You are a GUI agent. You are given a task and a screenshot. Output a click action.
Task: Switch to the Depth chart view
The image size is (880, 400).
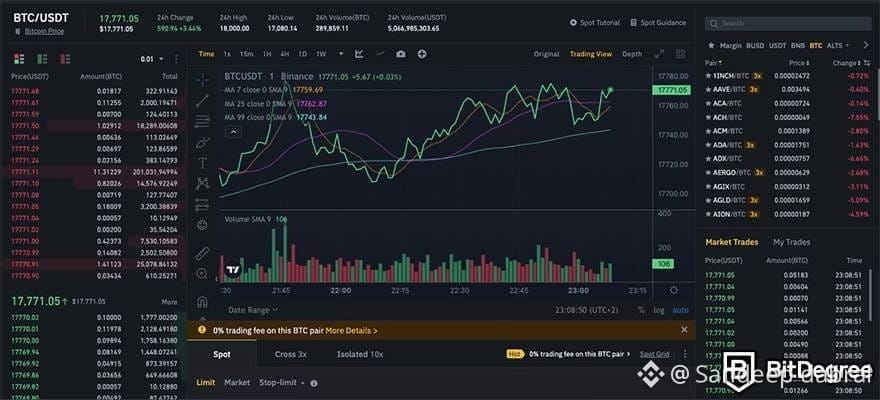[x=632, y=54]
